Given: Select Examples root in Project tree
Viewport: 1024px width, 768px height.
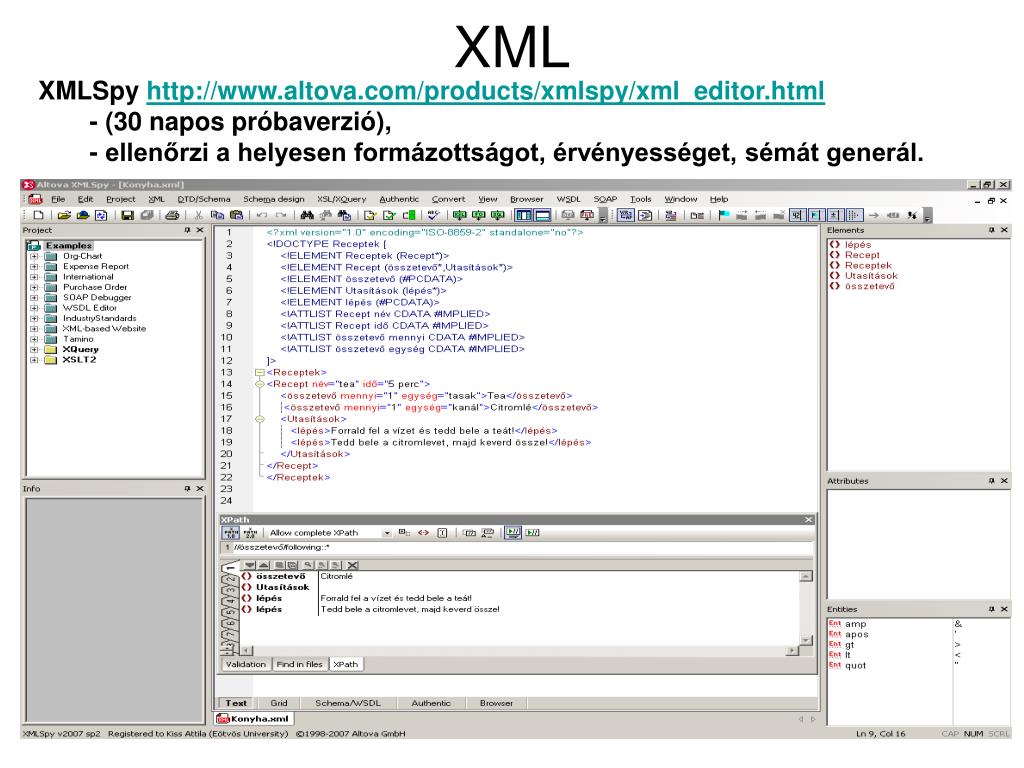Looking at the screenshot, I should click(x=69, y=246).
